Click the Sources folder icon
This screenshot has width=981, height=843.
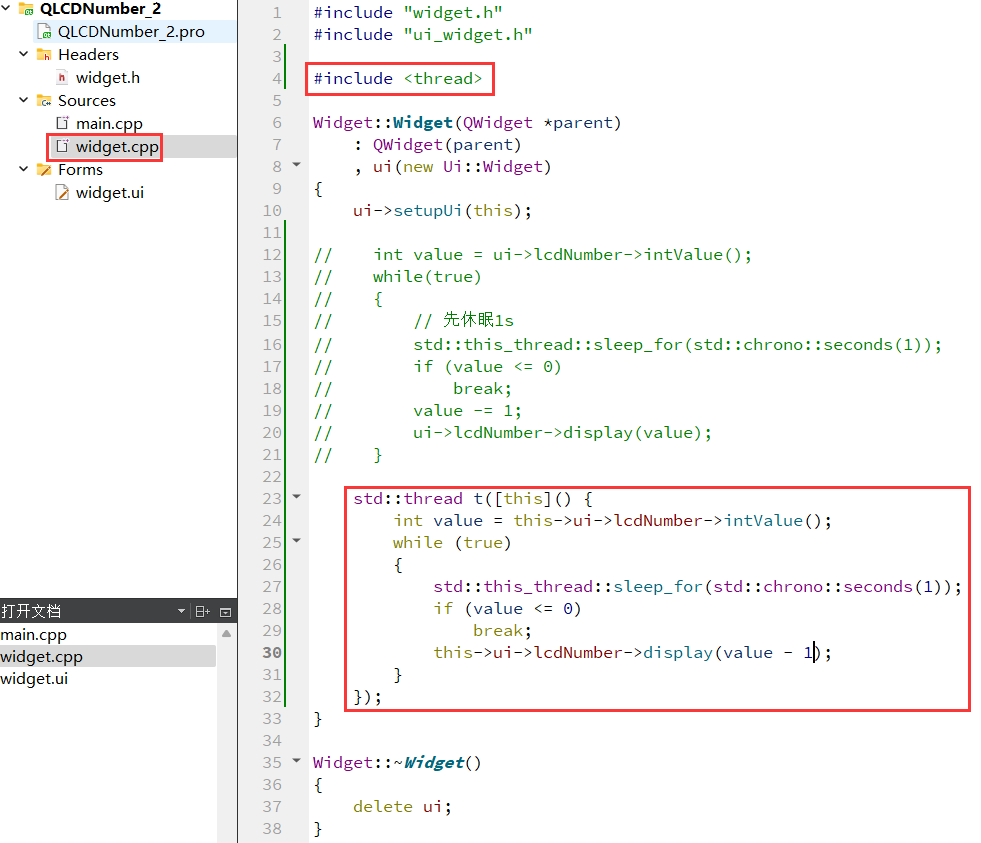pos(44,101)
